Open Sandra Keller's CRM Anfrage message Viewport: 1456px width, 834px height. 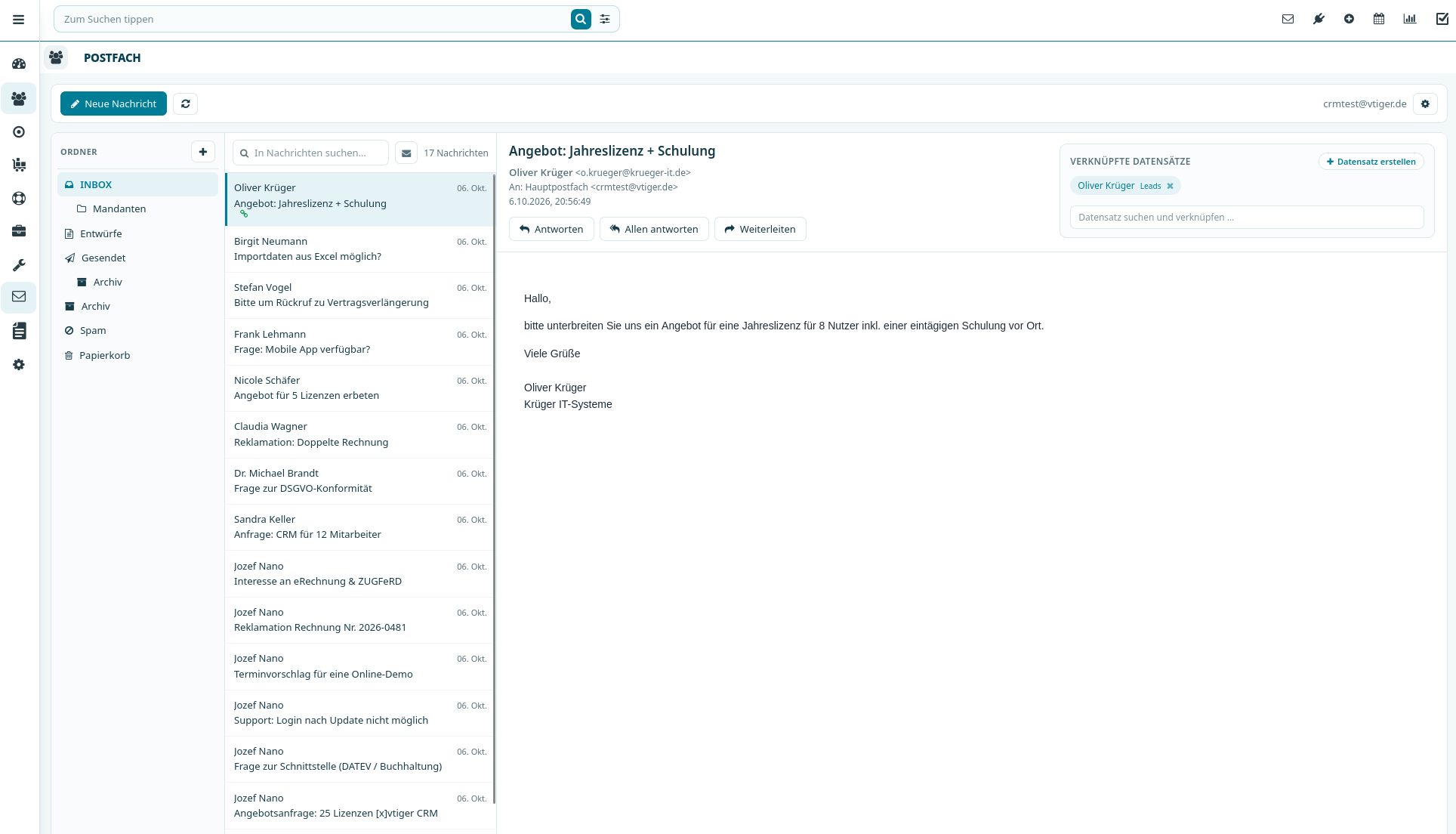pos(359,527)
